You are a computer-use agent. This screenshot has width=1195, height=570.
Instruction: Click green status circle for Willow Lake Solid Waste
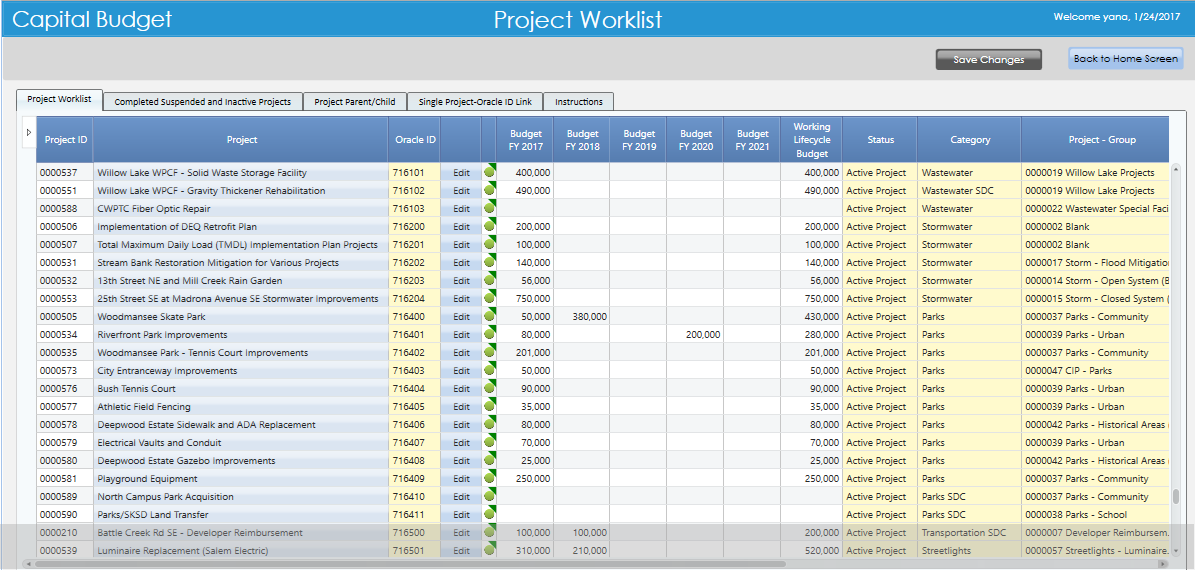(x=489, y=173)
